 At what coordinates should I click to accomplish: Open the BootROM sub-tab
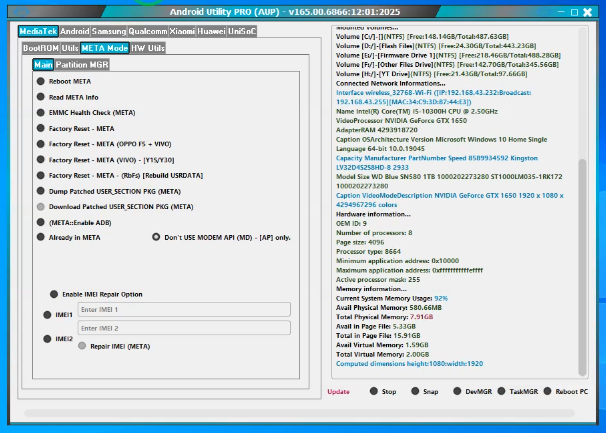click(x=41, y=48)
